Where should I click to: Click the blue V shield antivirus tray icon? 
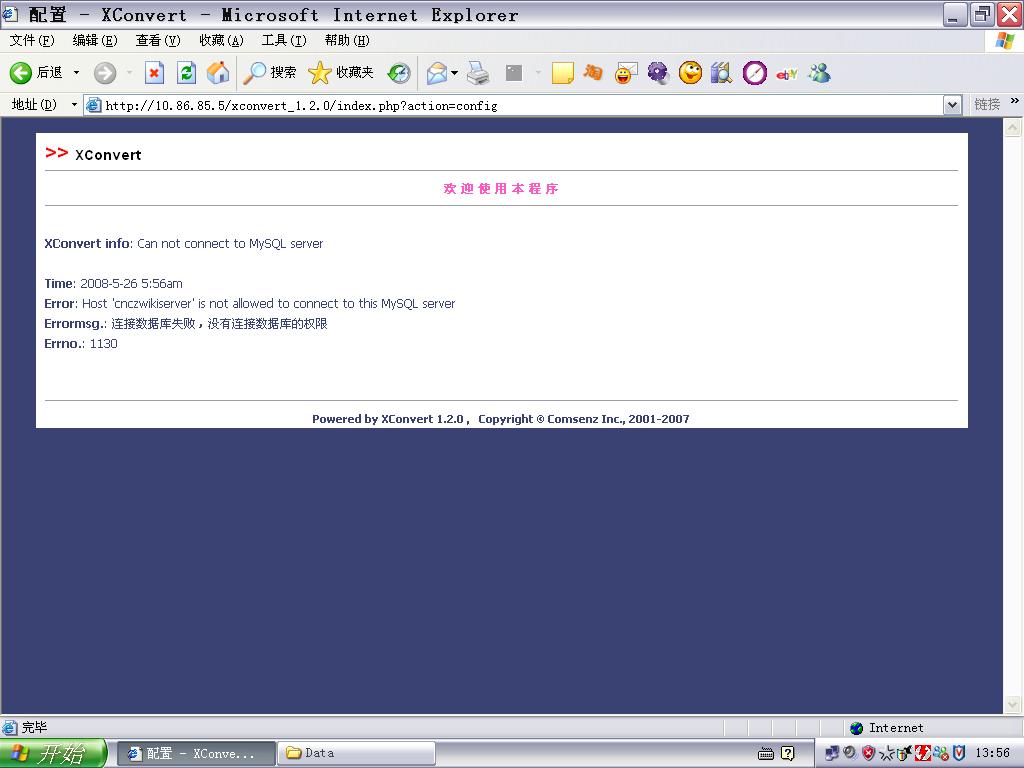click(959, 754)
